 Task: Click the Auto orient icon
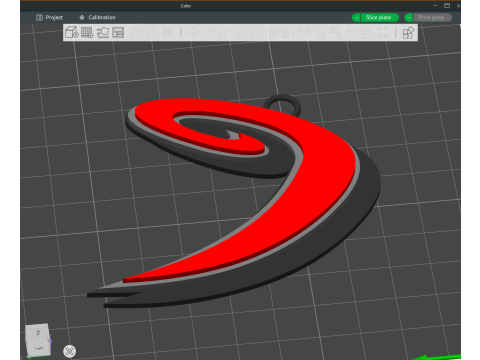[103, 33]
